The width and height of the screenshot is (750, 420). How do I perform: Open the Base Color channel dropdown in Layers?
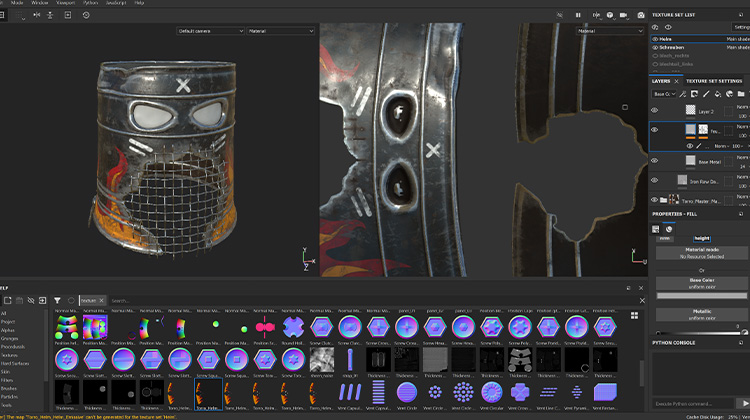click(x=663, y=94)
